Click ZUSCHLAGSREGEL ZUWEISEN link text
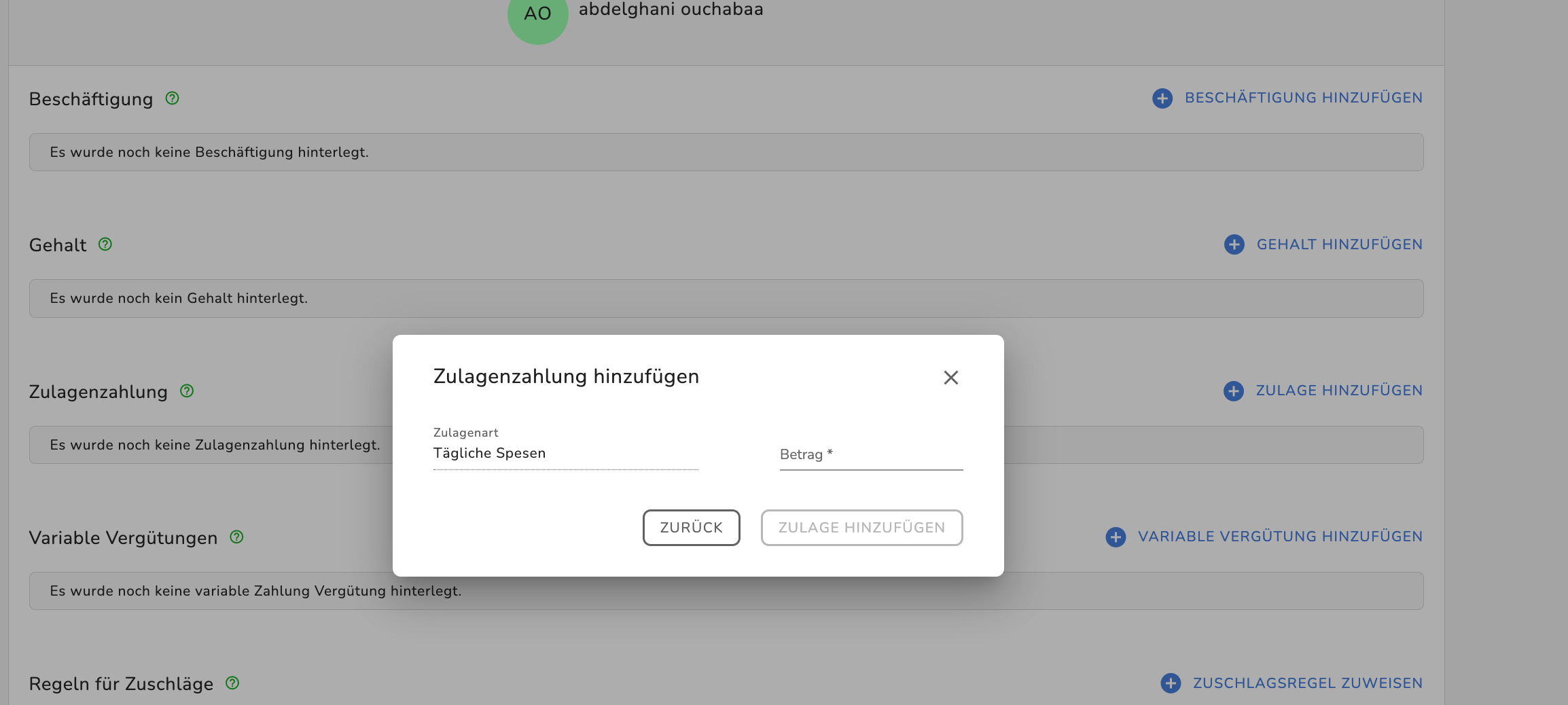 click(1307, 683)
